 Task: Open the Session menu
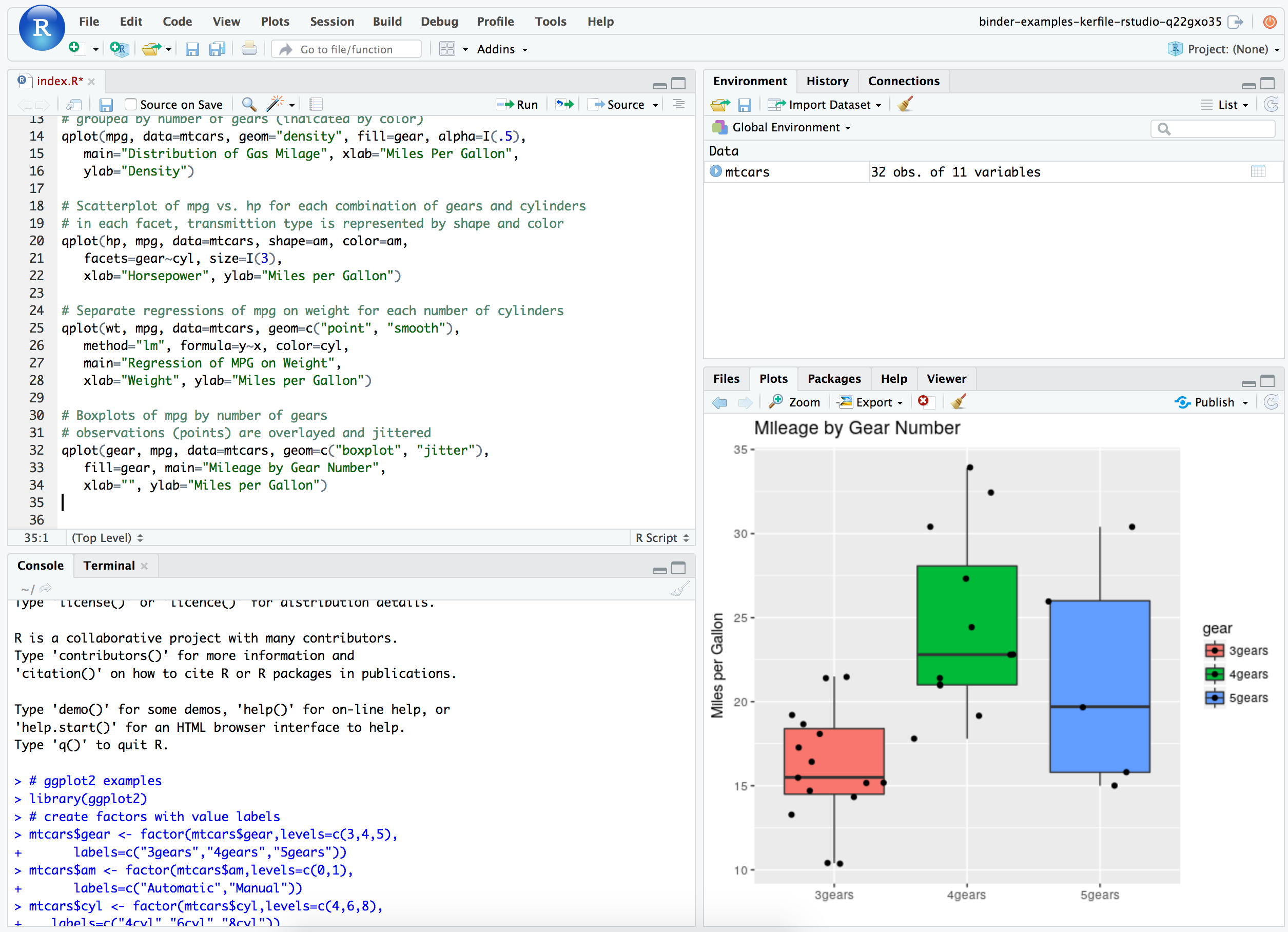[x=331, y=22]
